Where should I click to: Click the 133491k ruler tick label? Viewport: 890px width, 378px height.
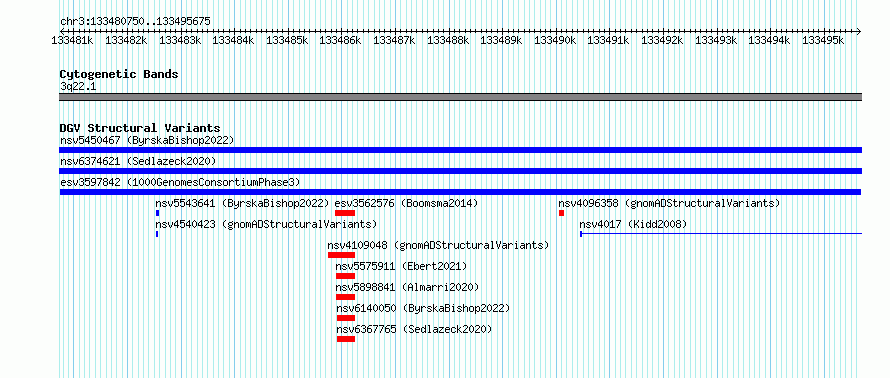click(x=608, y=40)
